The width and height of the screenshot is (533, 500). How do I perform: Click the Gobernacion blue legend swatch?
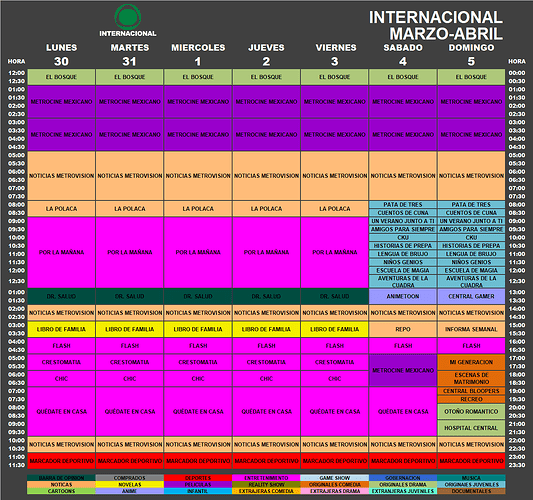(x=403, y=478)
